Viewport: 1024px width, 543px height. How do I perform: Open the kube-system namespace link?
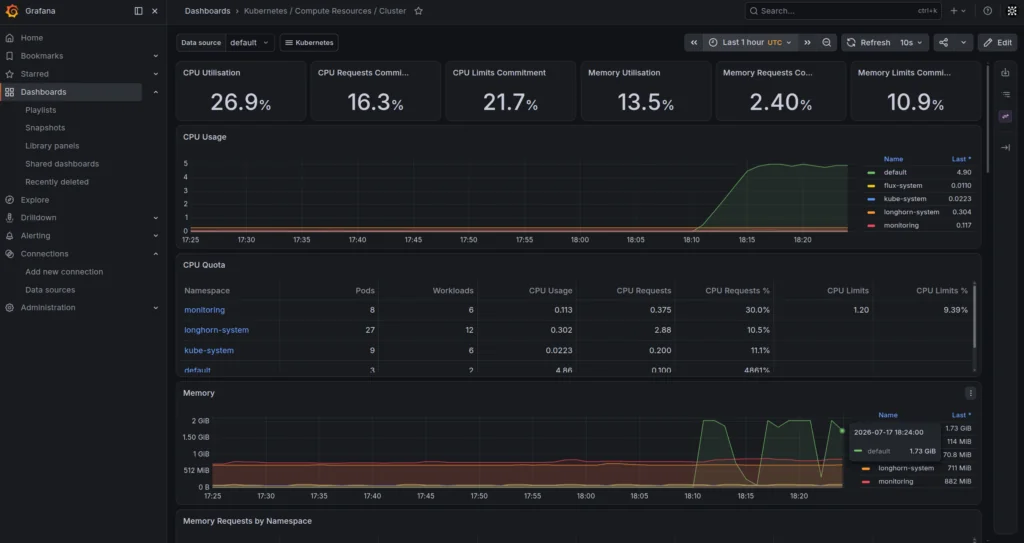click(209, 350)
